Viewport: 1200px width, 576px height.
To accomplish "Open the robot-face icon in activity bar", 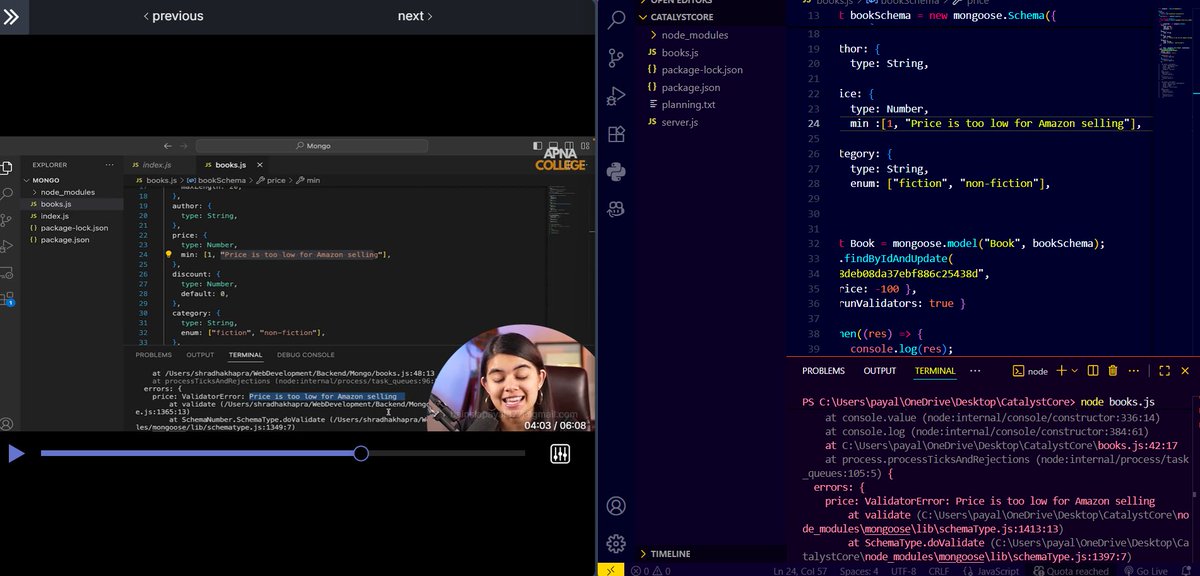I will [x=617, y=210].
